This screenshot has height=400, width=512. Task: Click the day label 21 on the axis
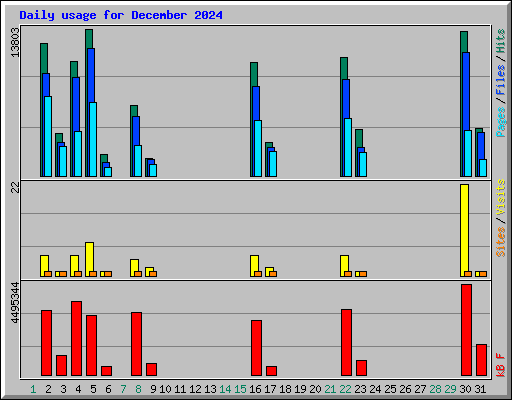[330, 389]
